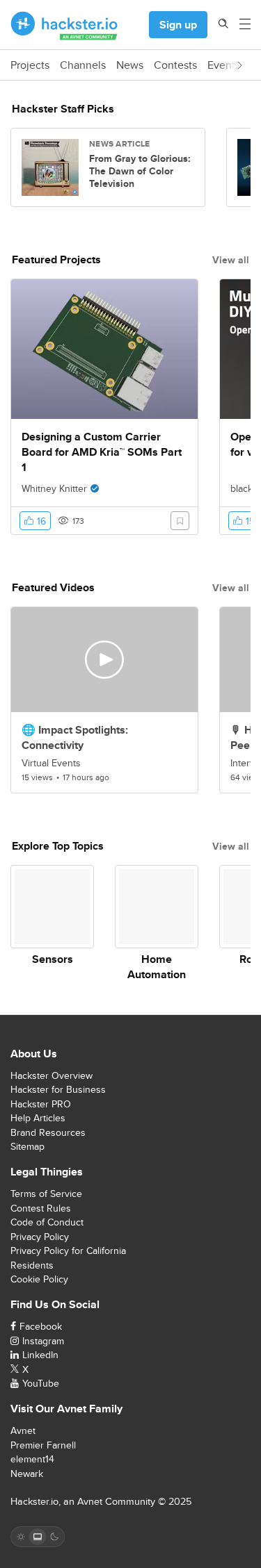Bookmark the Custom Carrier Board project
Screen dimensions: 261x1568
click(x=180, y=521)
